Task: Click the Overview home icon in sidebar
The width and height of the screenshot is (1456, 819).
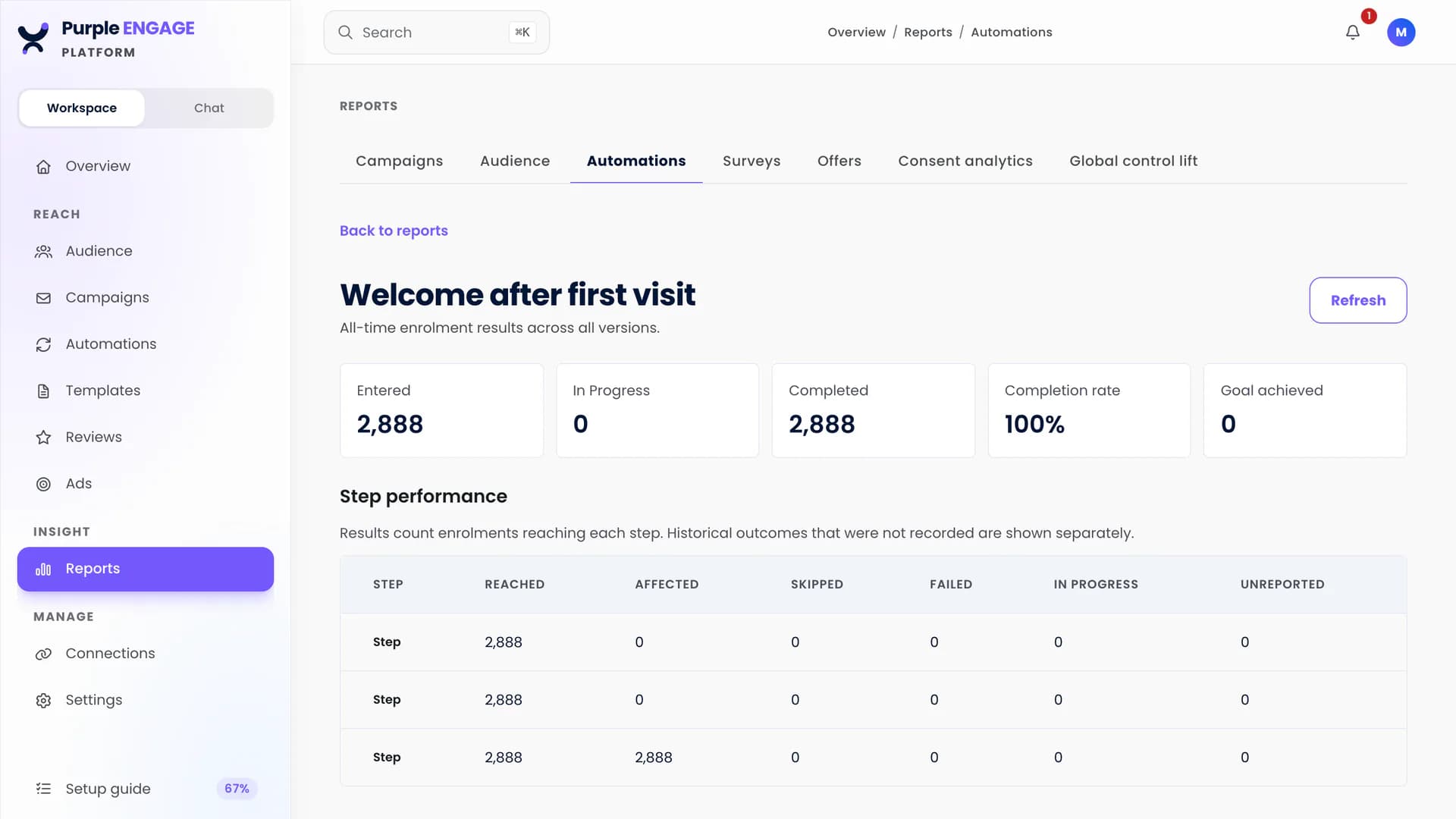Action: (x=43, y=167)
